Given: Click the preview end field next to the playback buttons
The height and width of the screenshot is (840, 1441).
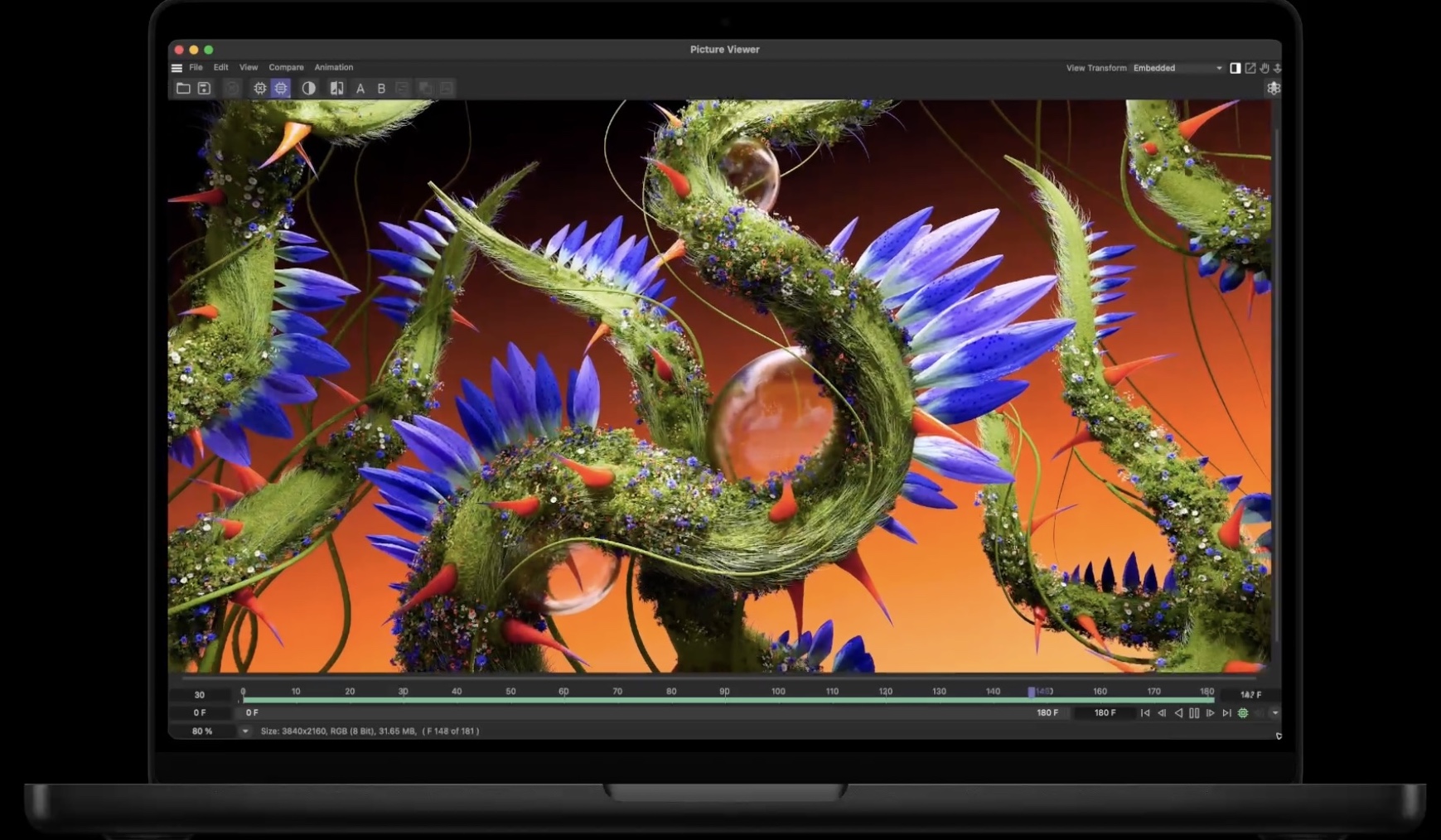Looking at the screenshot, I should (1105, 712).
